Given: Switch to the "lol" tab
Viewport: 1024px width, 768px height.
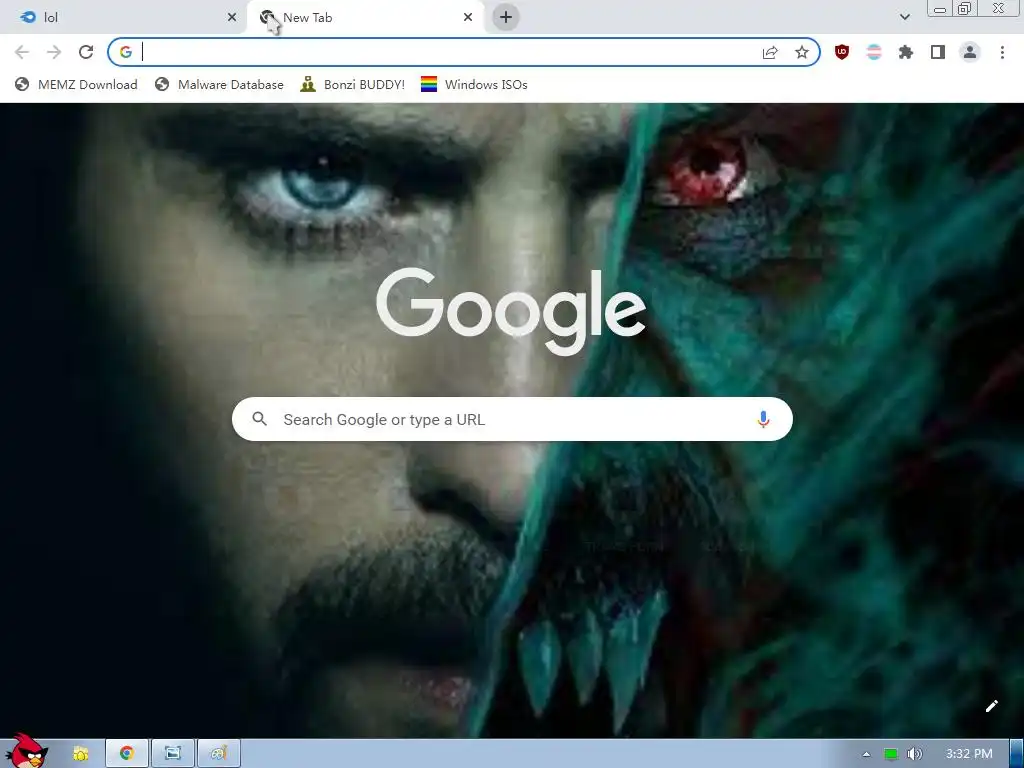Looking at the screenshot, I should click(124, 18).
